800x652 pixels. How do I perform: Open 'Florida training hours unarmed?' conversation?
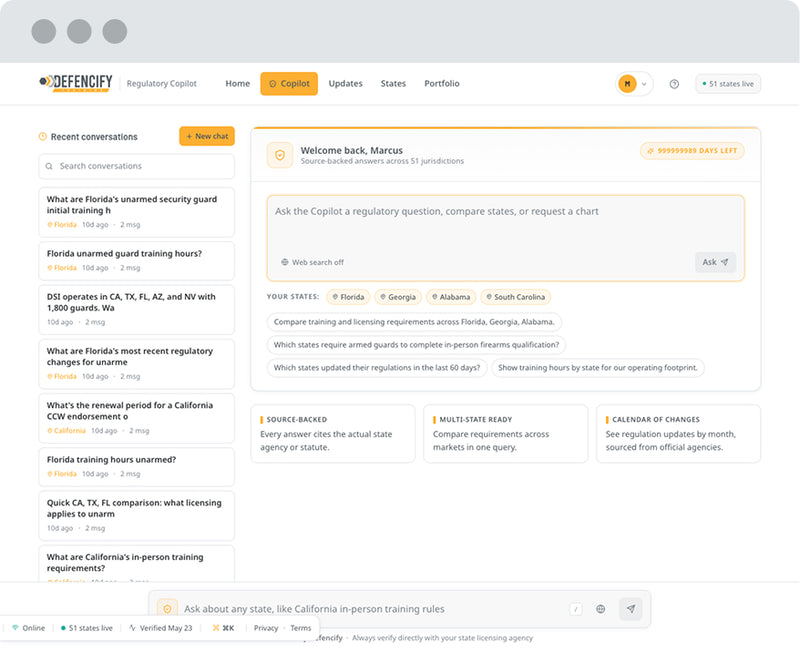(137, 467)
